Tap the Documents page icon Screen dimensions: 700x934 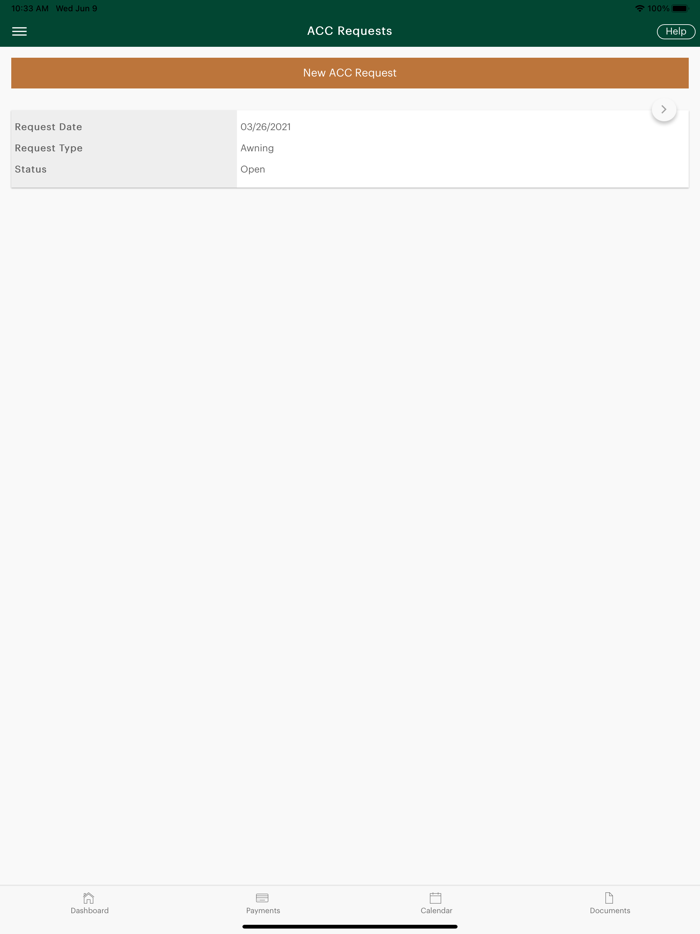pos(609,898)
